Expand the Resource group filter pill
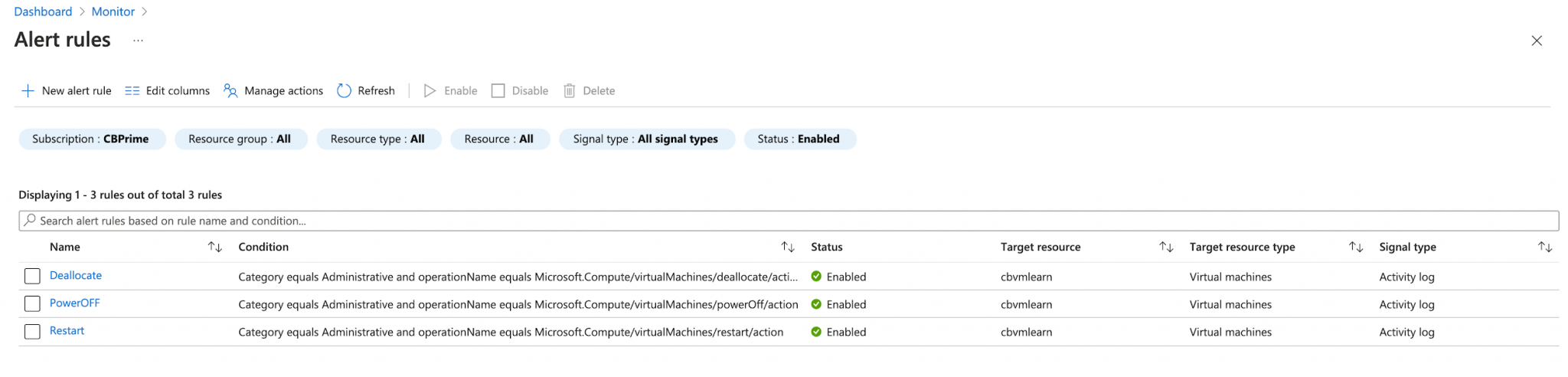 [240, 139]
